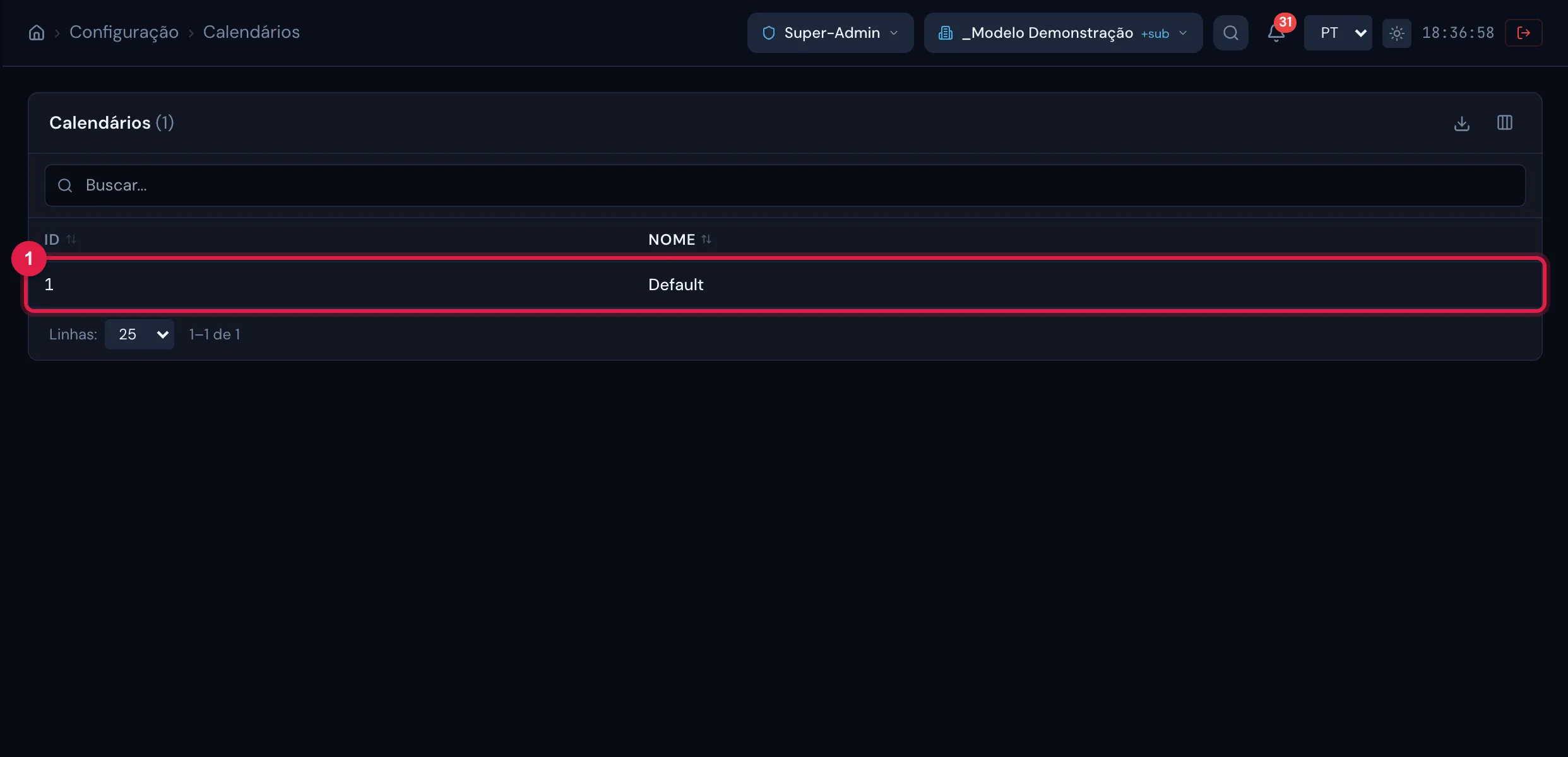This screenshot has height=757, width=1568.
Task: Sort table by ID column
Action: [x=60, y=240]
